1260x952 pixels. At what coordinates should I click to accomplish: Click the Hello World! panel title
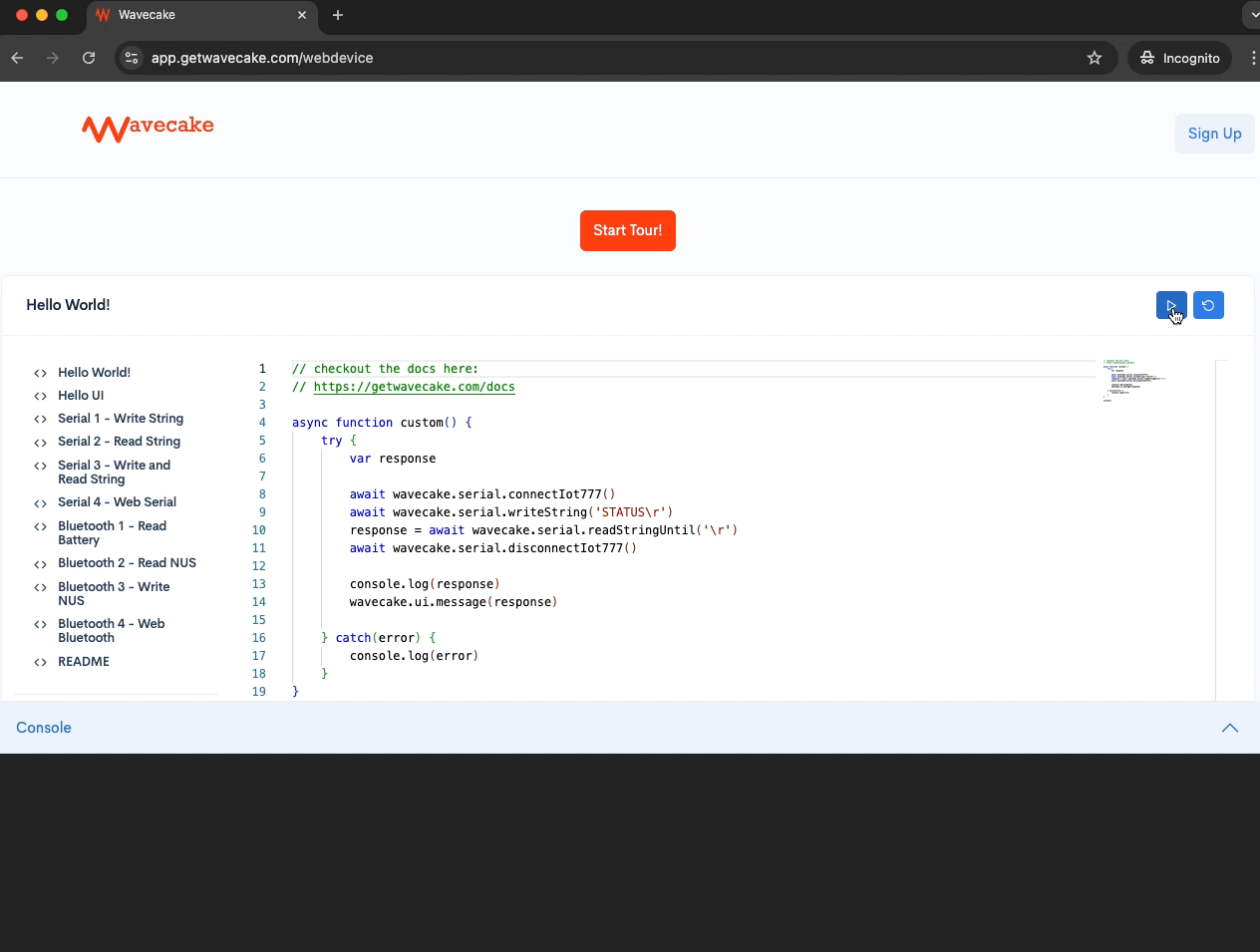point(68,305)
